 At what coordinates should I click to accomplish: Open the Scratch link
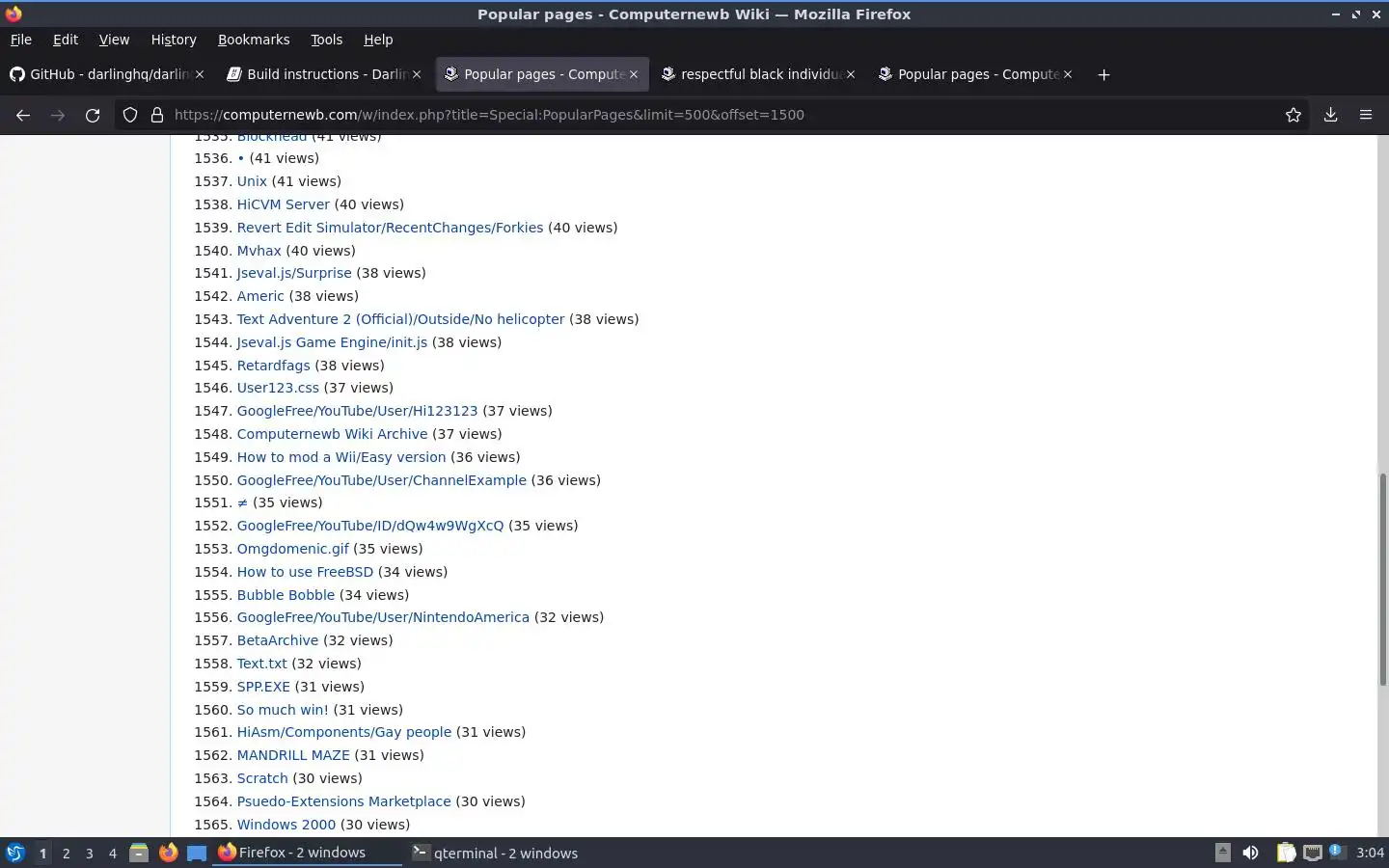tap(262, 778)
